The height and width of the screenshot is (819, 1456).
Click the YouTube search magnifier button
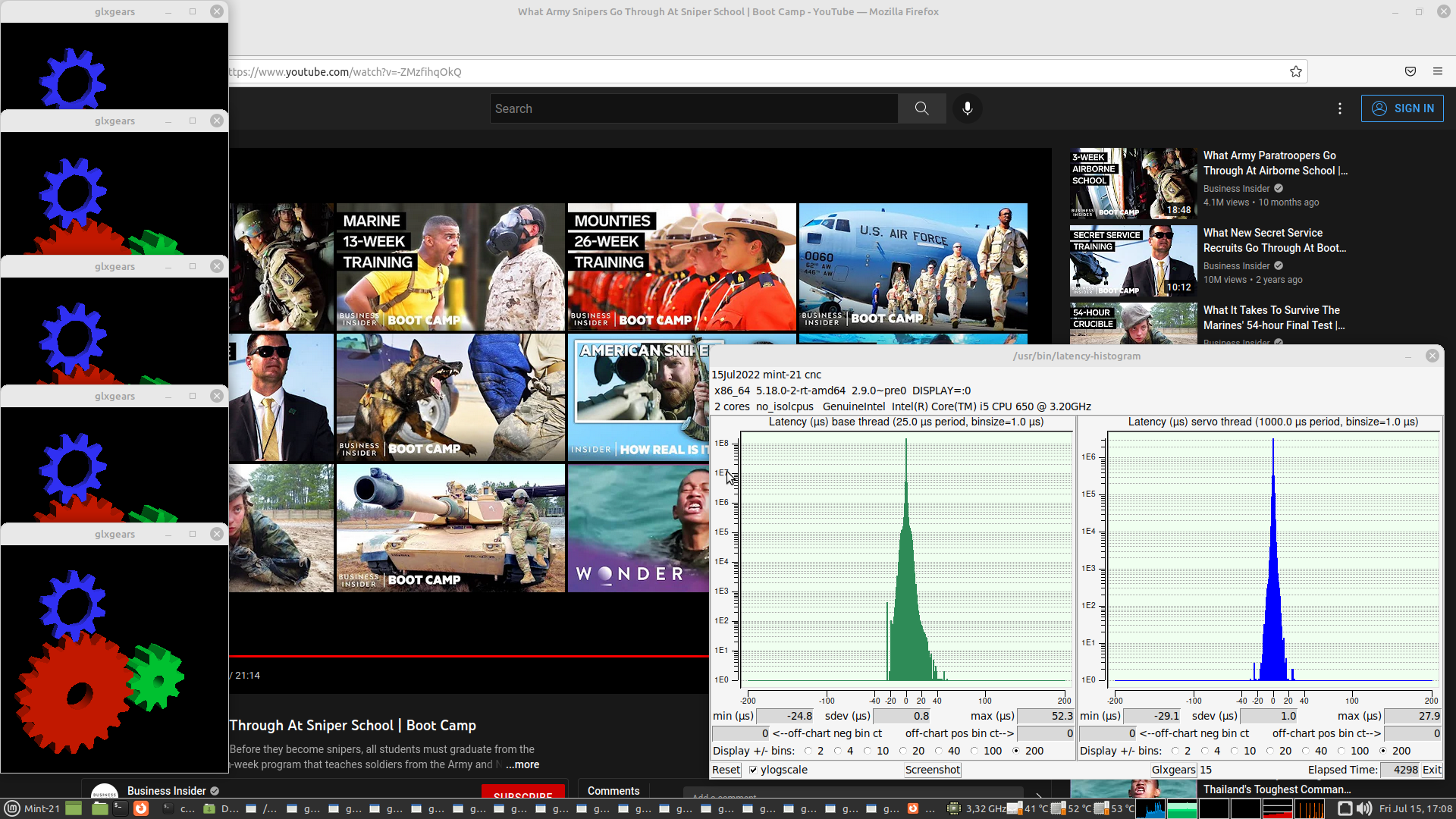tap(921, 108)
